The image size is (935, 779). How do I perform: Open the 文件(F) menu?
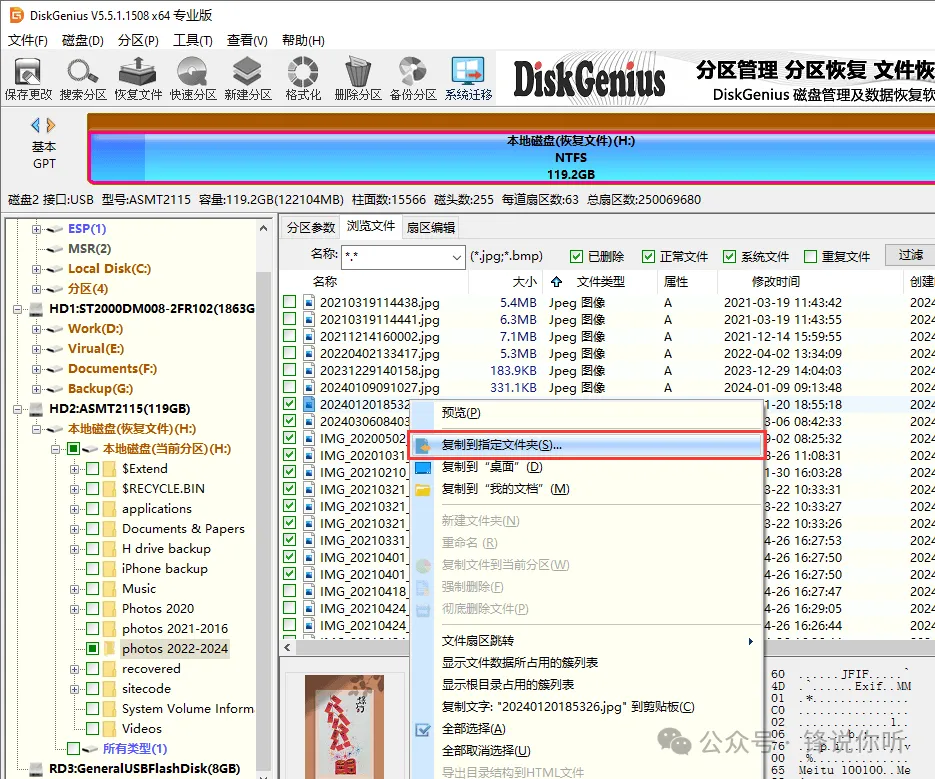tap(27, 41)
